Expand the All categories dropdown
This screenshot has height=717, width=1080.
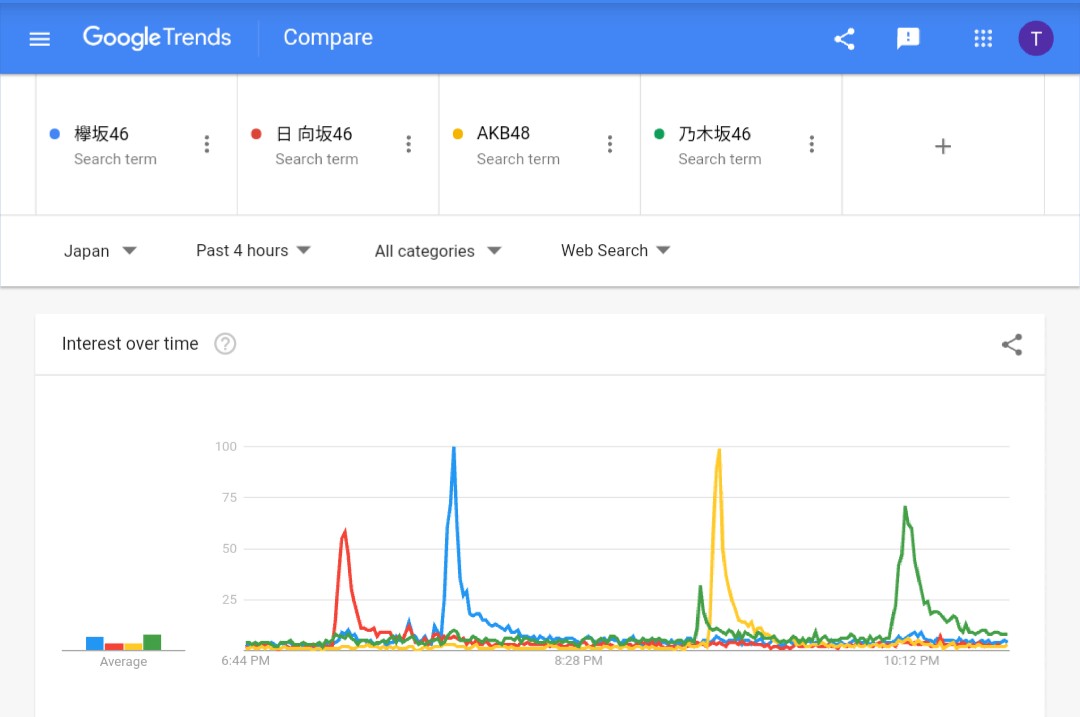point(438,251)
